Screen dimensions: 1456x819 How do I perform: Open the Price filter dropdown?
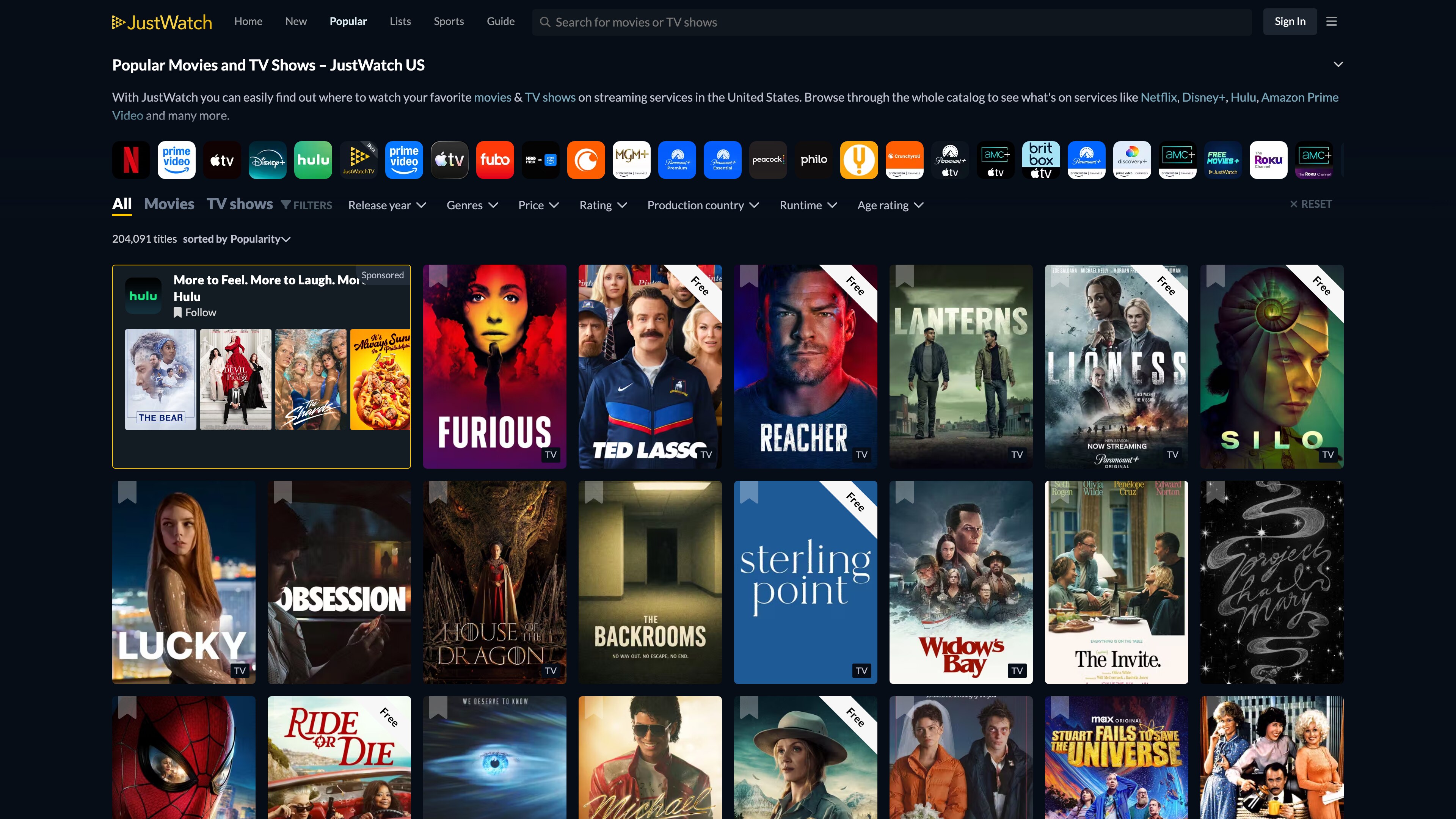pos(539,205)
